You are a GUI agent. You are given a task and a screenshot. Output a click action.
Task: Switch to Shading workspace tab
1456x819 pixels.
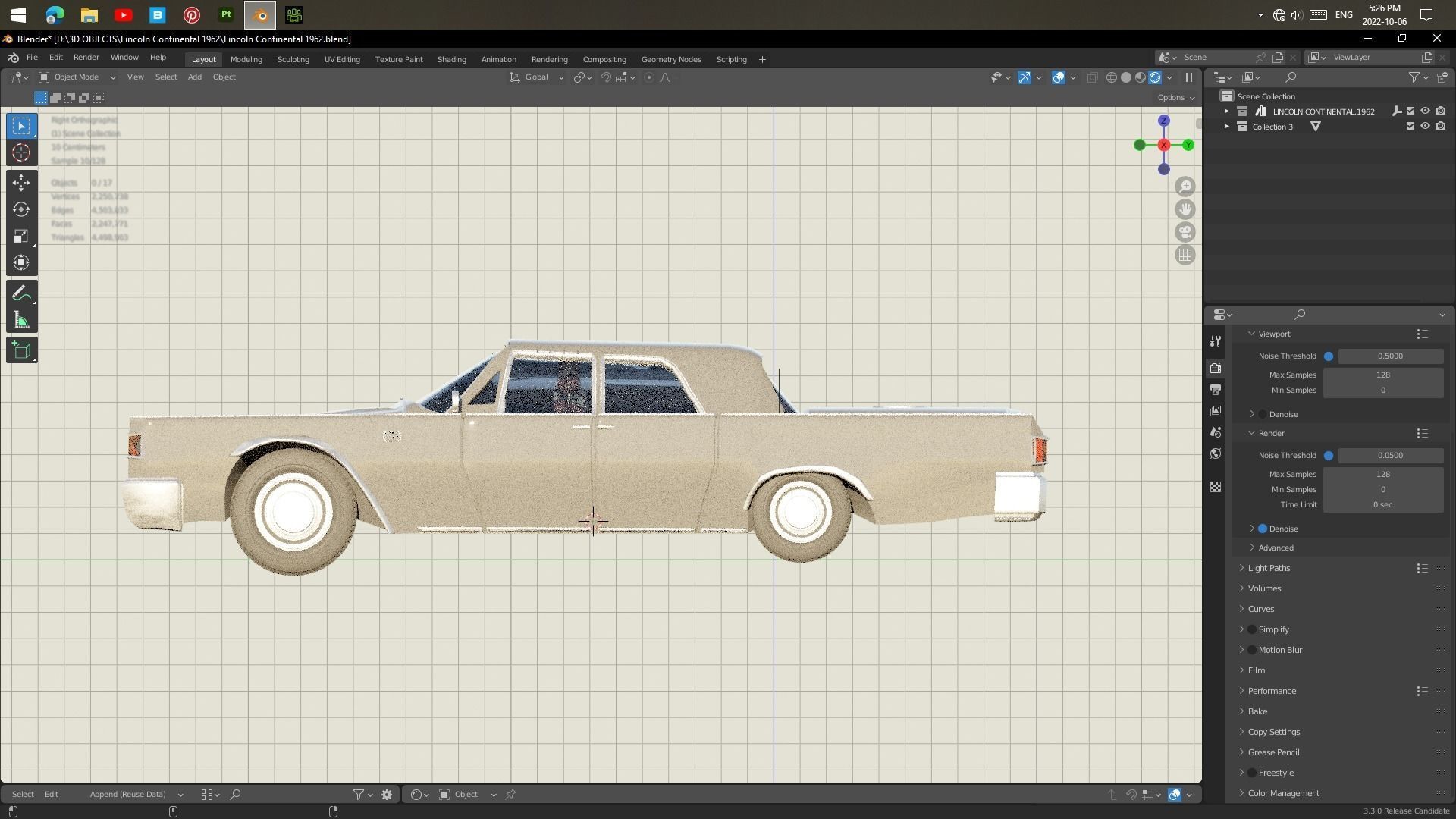pos(452,59)
